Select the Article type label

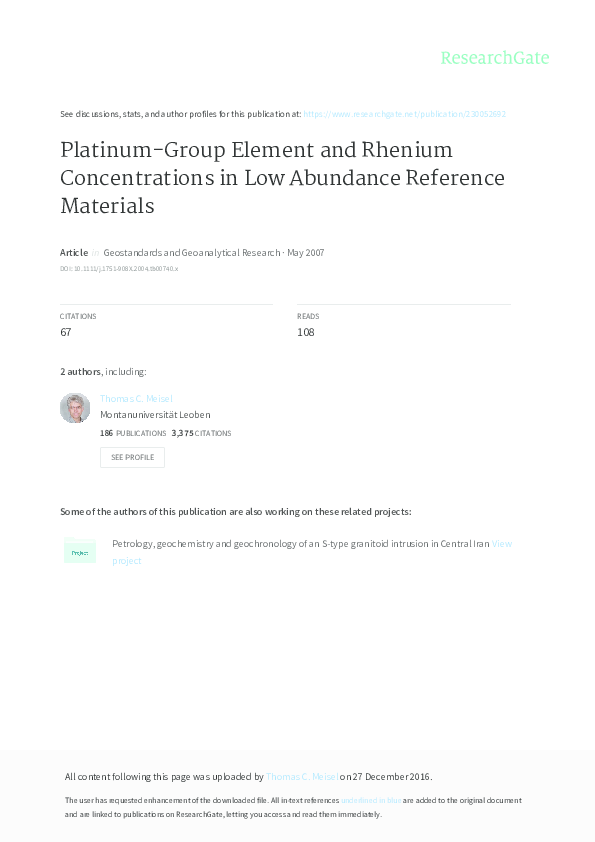click(x=73, y=252)
